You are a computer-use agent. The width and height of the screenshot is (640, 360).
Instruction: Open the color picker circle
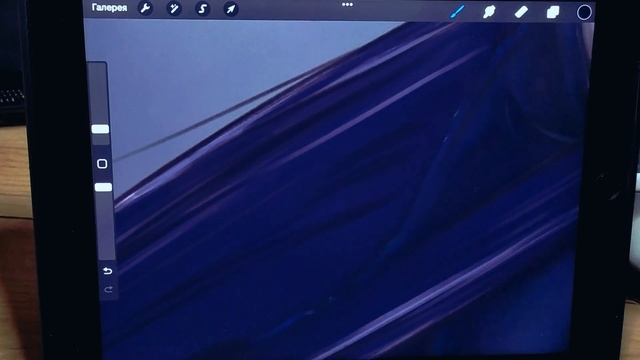pyautogui.click(x=584, y=13)
